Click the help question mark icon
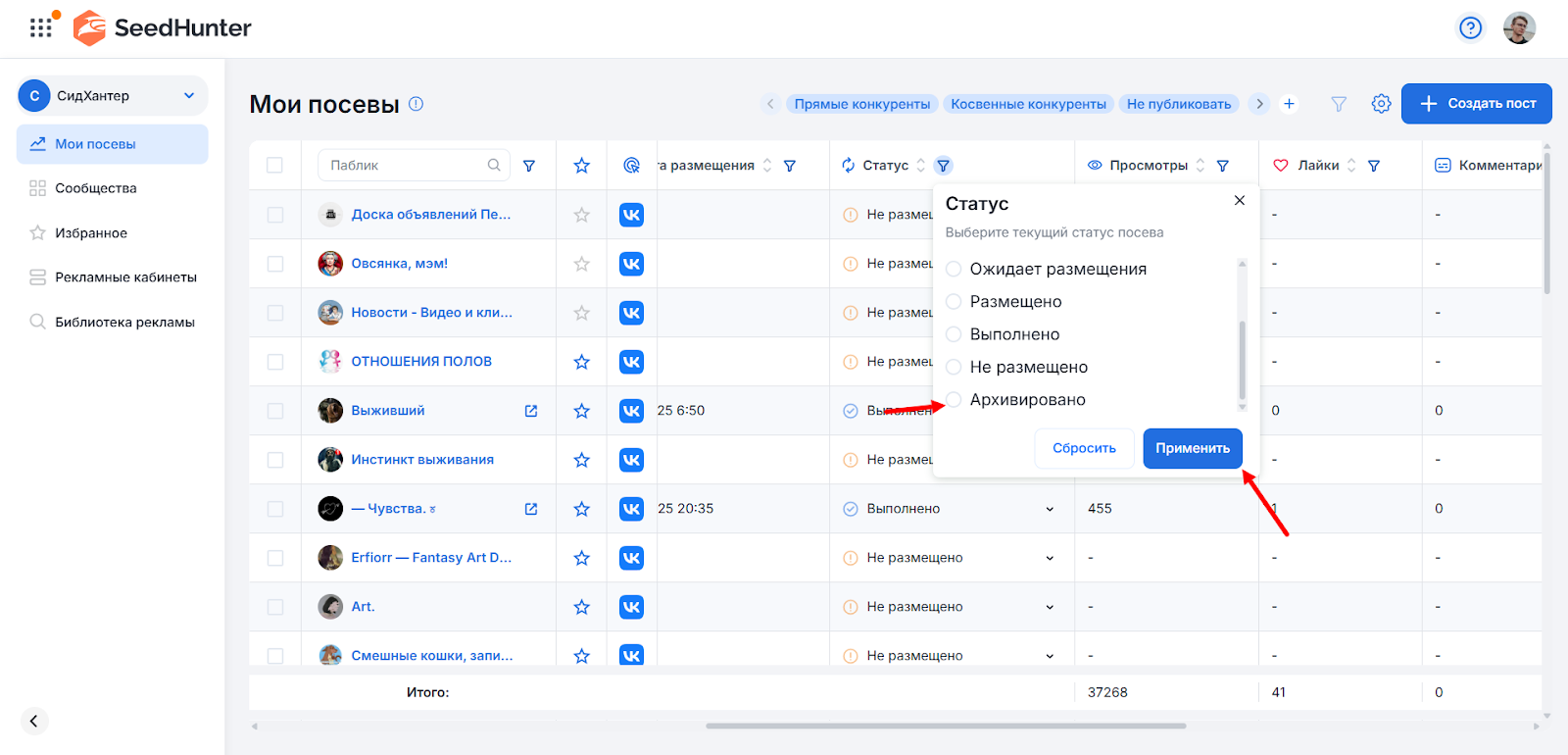This screenshot has width=1568, height=755. pos(1470,27)
